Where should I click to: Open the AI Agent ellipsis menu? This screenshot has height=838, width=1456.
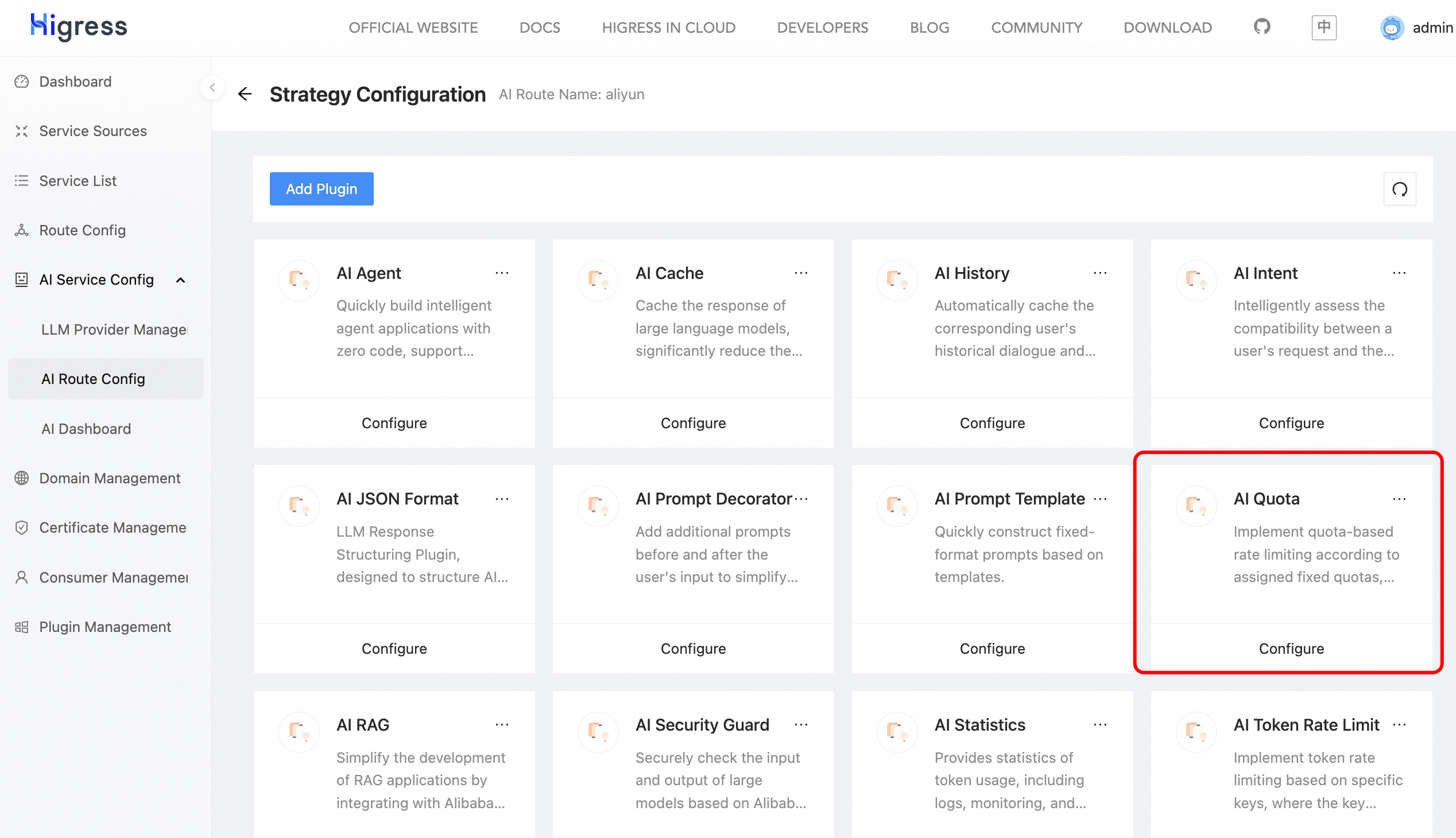pos(501,273)
